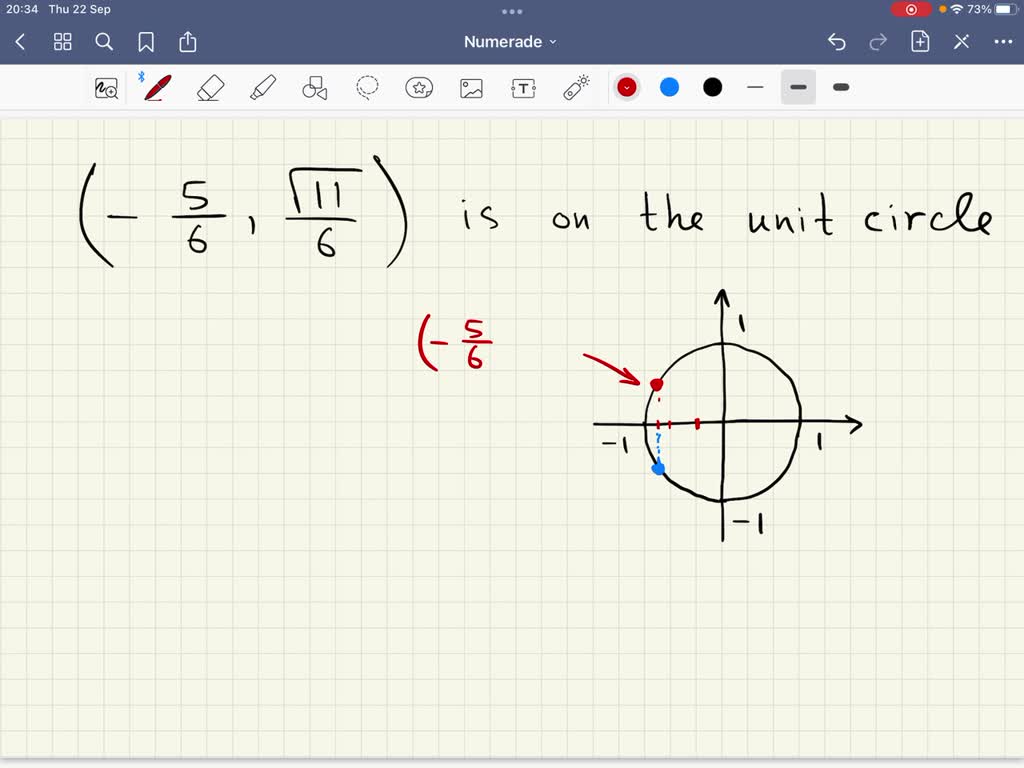
Task: Activate the Laser pointer tool
Action: tap(575, 87)
